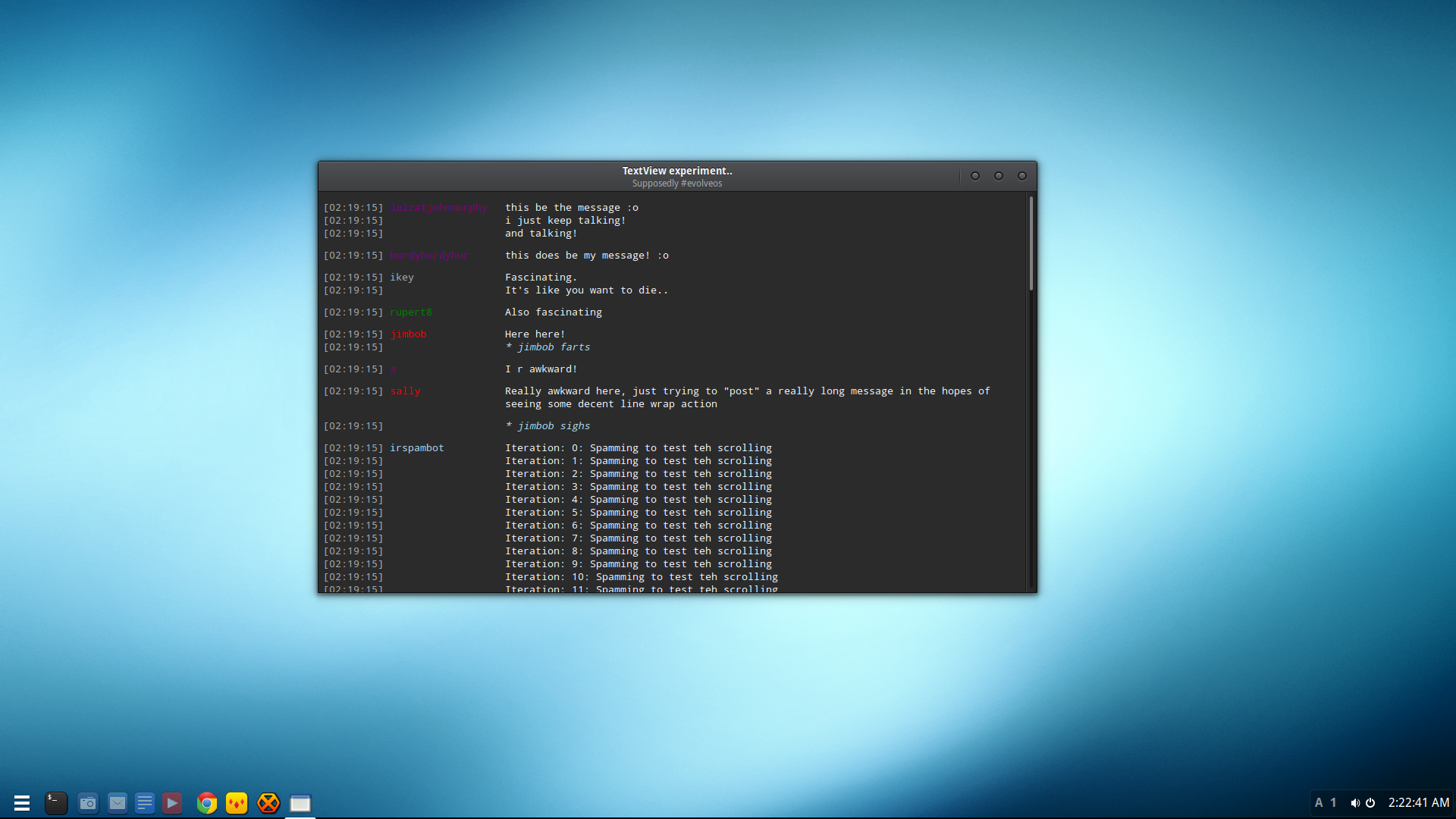1456x819 pixels.
Task: Open the power session menu icon
Action: tap(1370, 802)
